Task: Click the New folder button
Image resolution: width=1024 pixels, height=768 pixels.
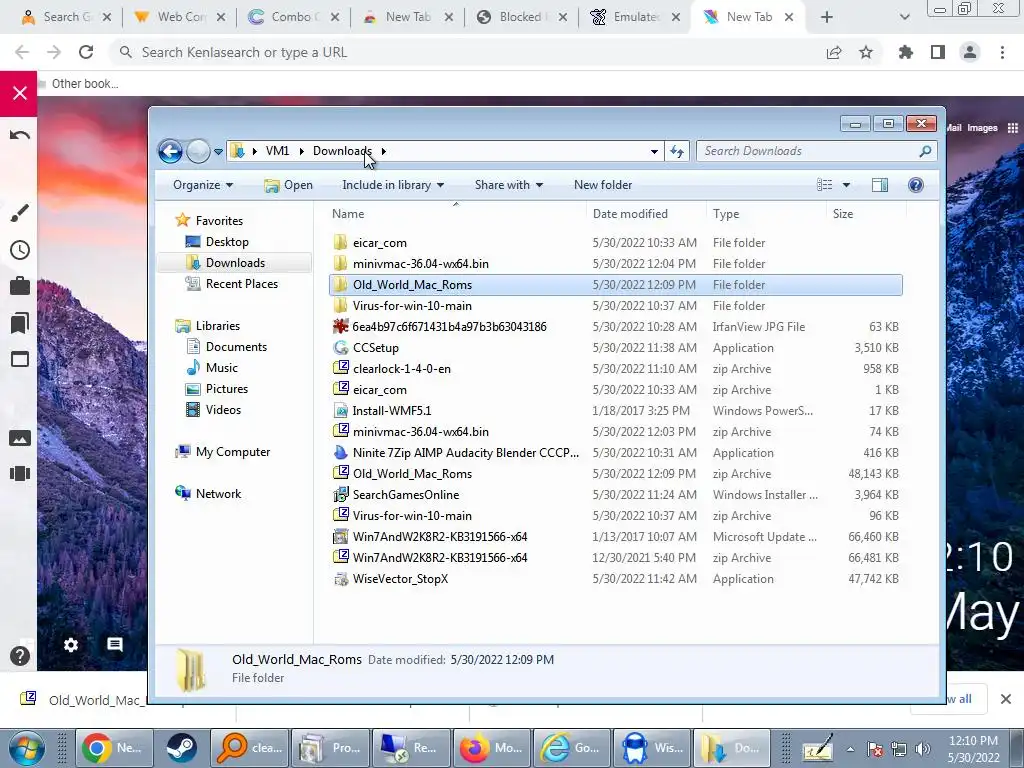Action: (x=603, y=185)
